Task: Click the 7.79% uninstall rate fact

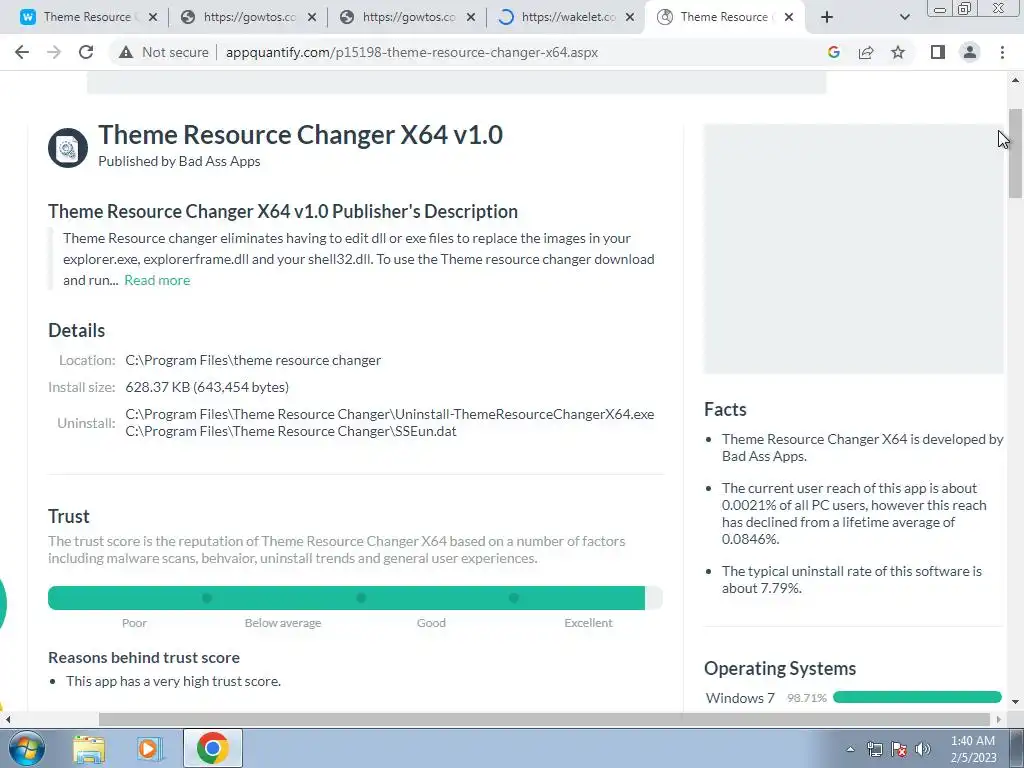Action: click(852, 579)
